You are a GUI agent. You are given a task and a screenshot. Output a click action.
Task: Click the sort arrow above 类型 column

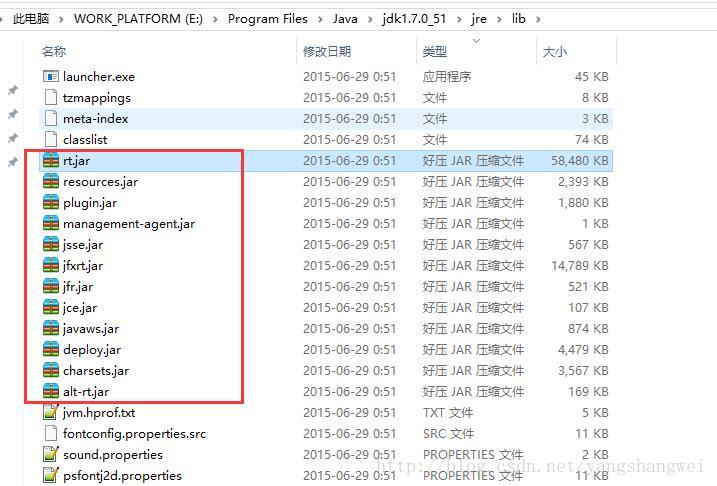476,41
